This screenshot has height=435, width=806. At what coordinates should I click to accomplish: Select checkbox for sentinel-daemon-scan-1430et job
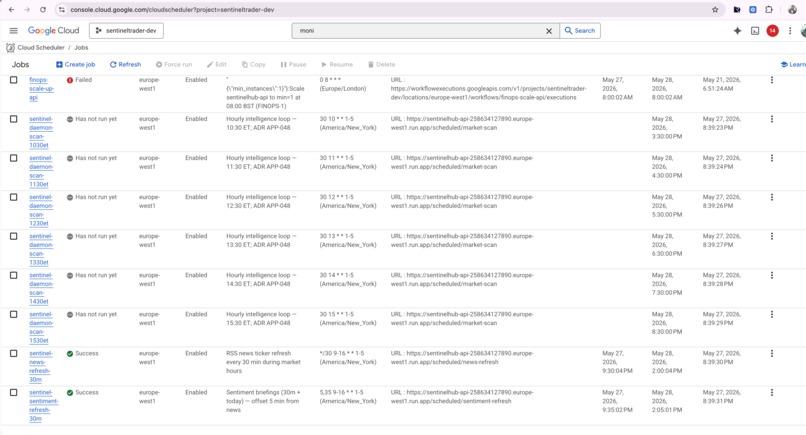[13, 275]
